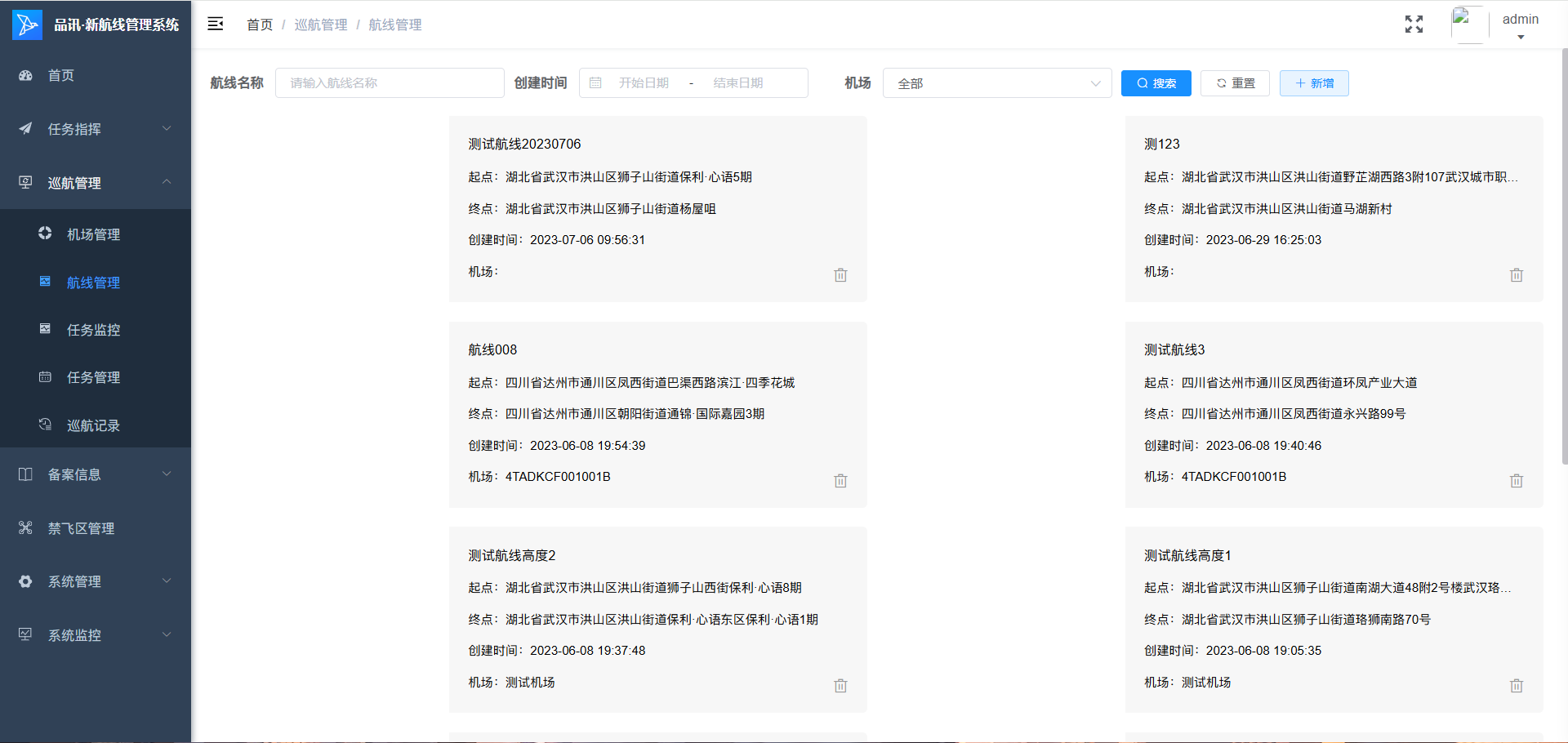Viewport: 1568px width, 743px height.
Task: Delete the 航线008 route card
Action: [840, 481]
